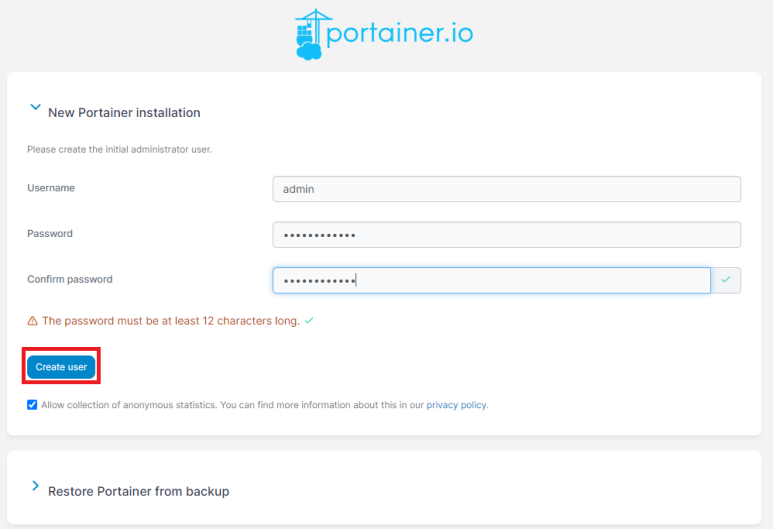
Task: Click into the Password field
Action: click(x=506, y=235)
